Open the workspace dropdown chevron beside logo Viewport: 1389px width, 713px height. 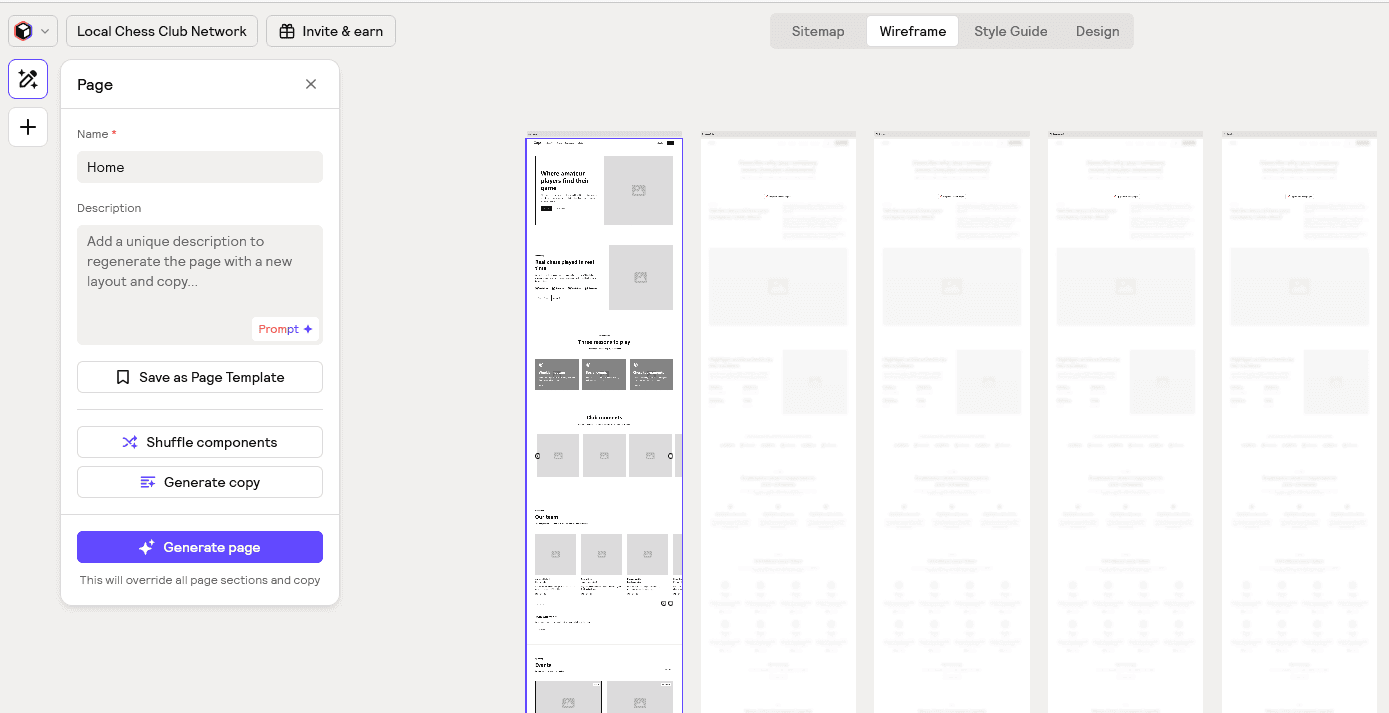pyautogui.click(x=44, y=31)
